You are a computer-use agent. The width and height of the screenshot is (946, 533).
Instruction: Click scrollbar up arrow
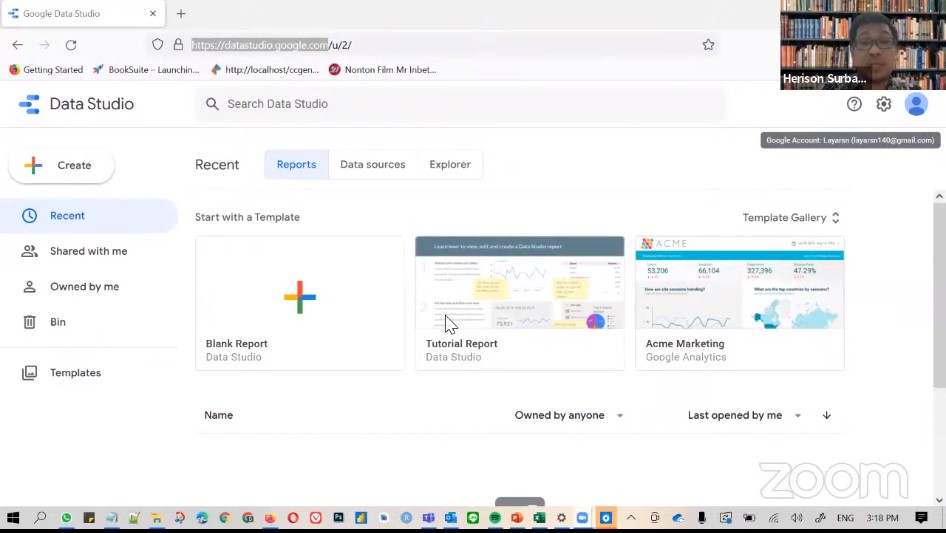point(939,196)
